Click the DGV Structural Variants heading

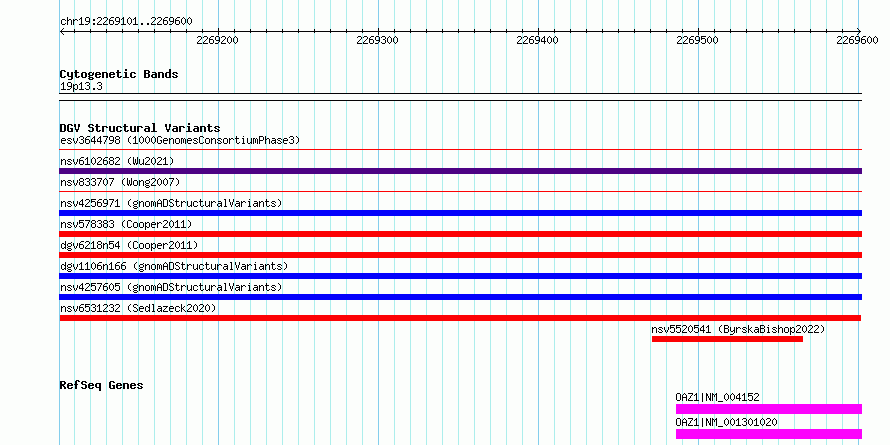tap(140, 128)
